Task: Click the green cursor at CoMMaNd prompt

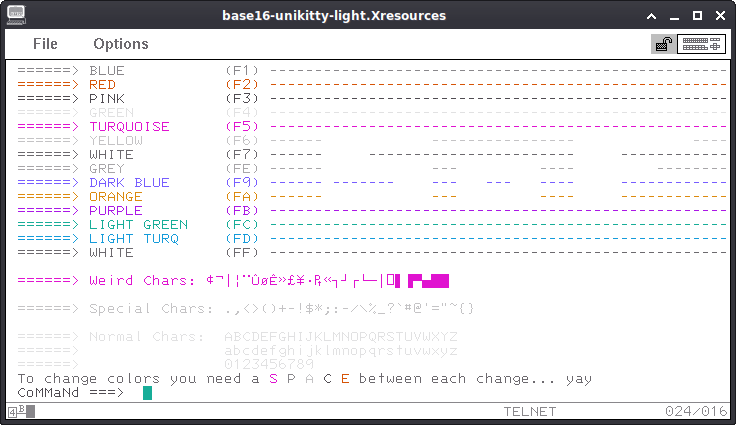Action: tap(147, 393)
